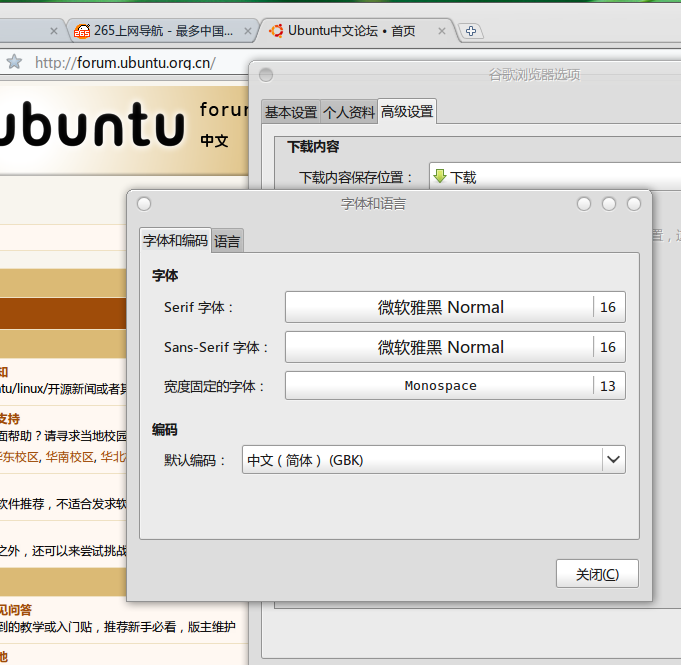Image resolution: width=681 pixels, height=665 pixels.
Task: Open 默认编码 GBK dropdown
Action: tap(433, 460)
